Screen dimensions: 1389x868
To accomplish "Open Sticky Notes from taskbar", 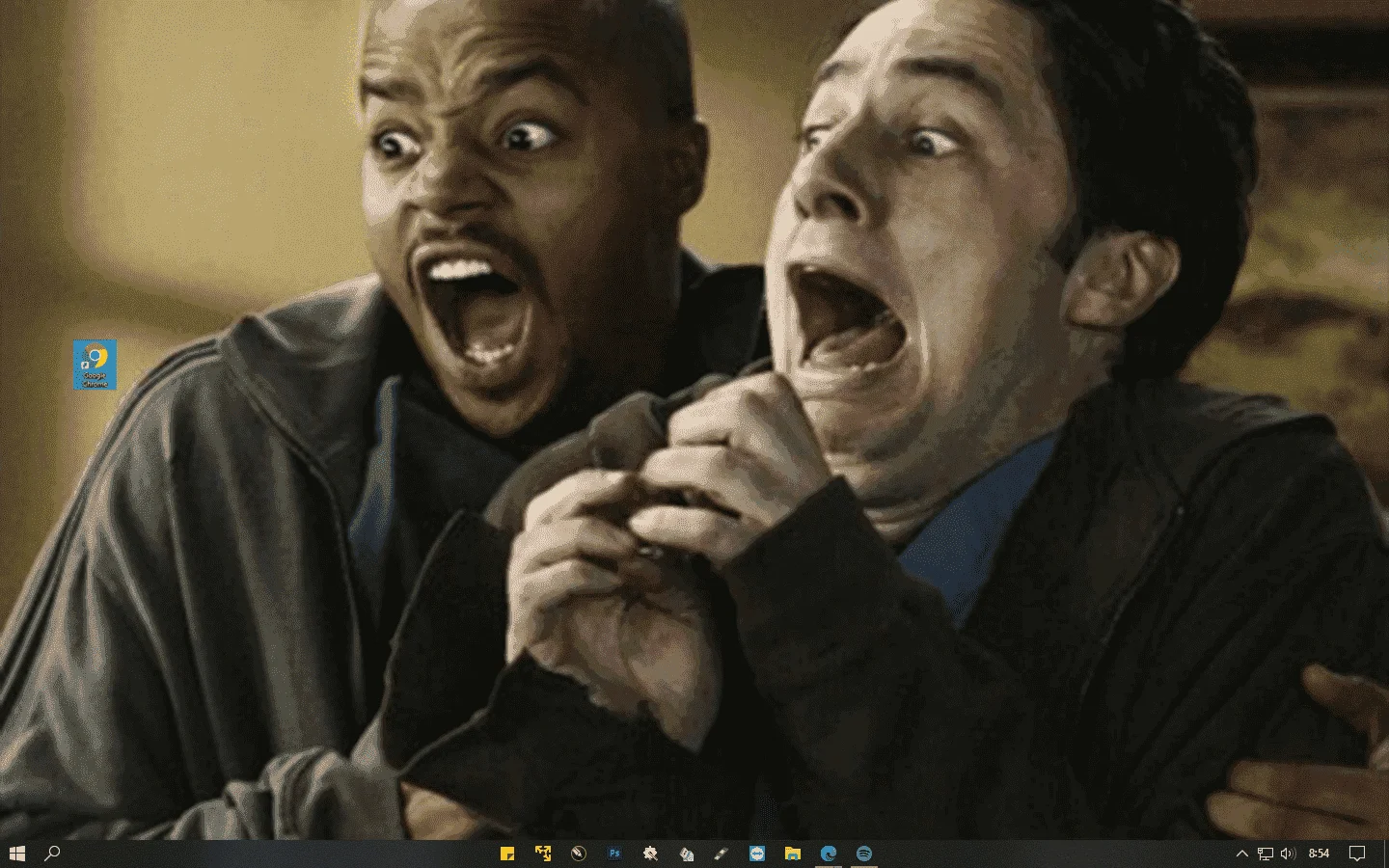I will pyautogui.click(x=507, y=854).
